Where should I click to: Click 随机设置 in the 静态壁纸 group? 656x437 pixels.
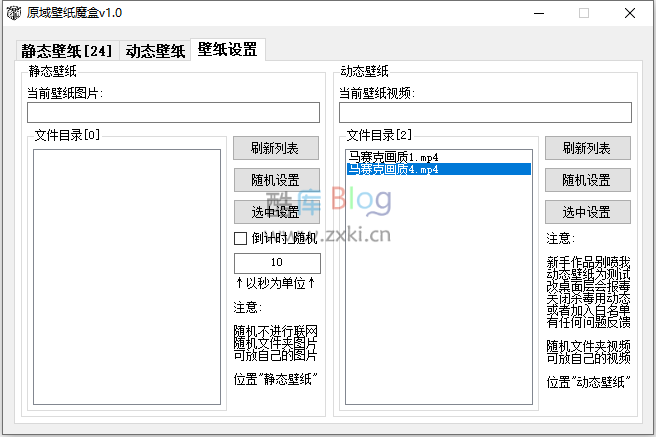click(x=276, y=180)
